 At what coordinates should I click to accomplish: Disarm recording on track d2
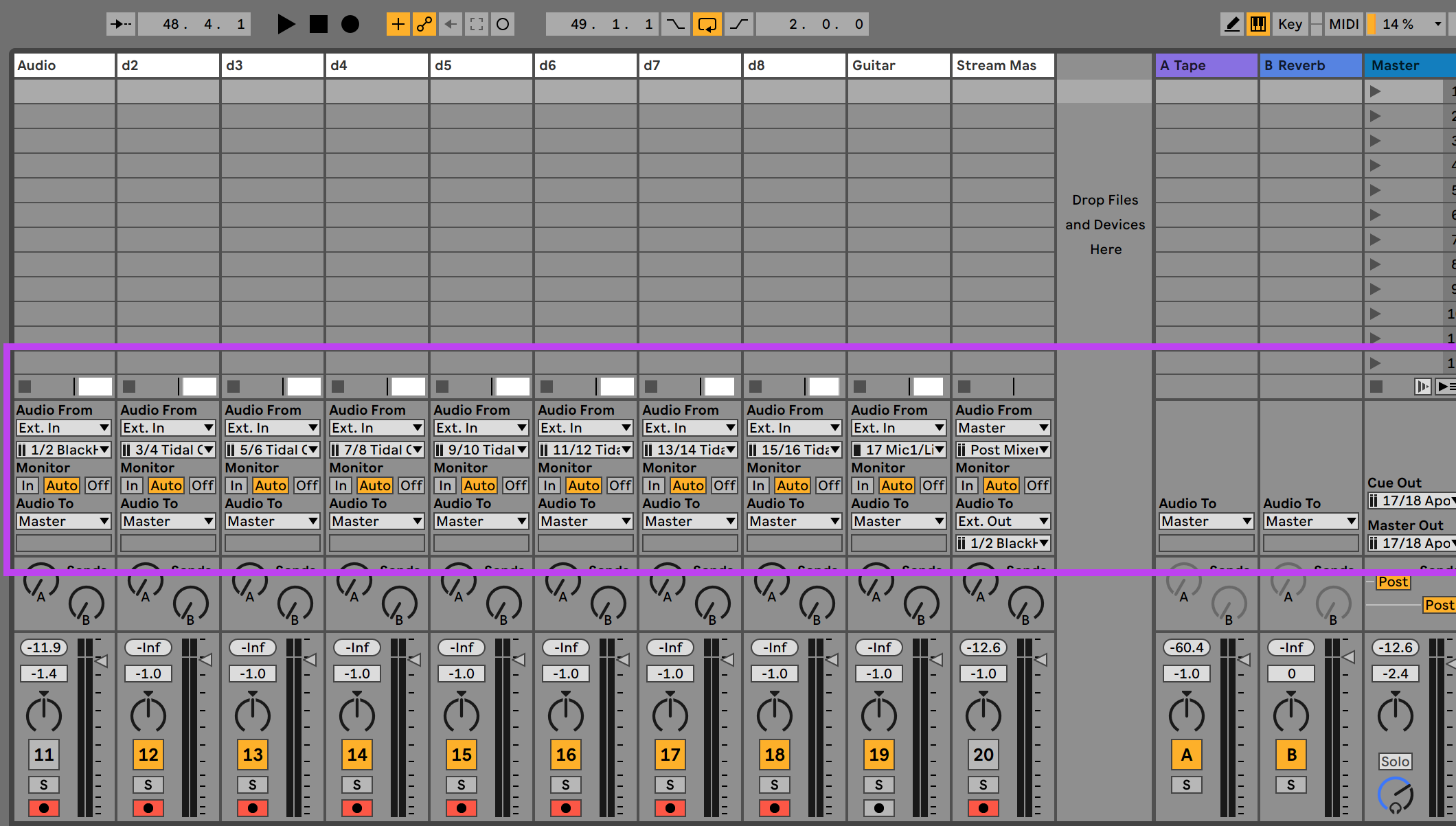point(148,807)
